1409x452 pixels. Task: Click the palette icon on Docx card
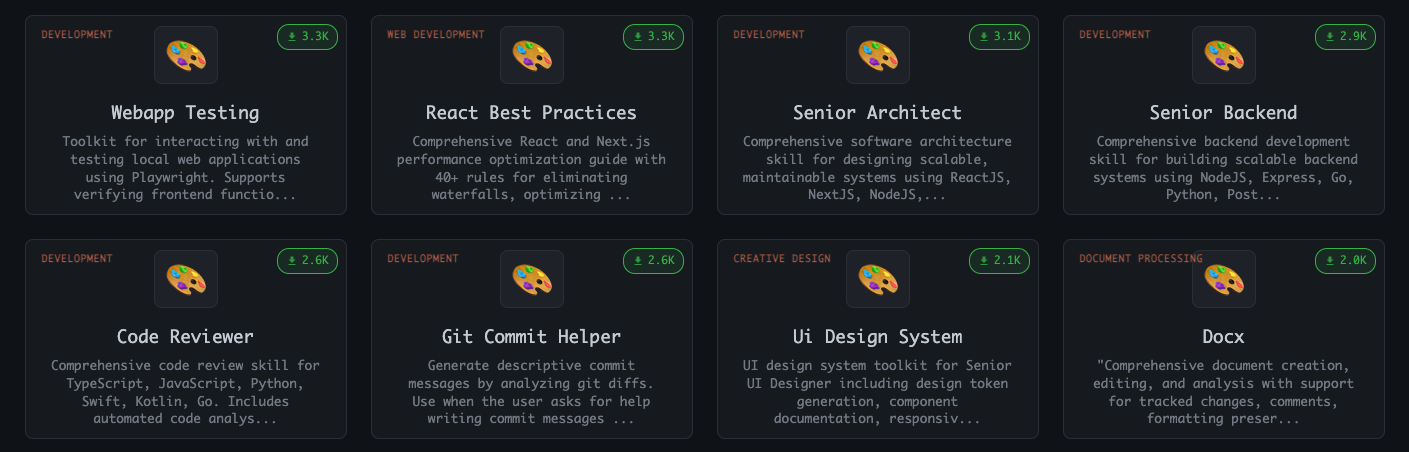[1224, 279]
